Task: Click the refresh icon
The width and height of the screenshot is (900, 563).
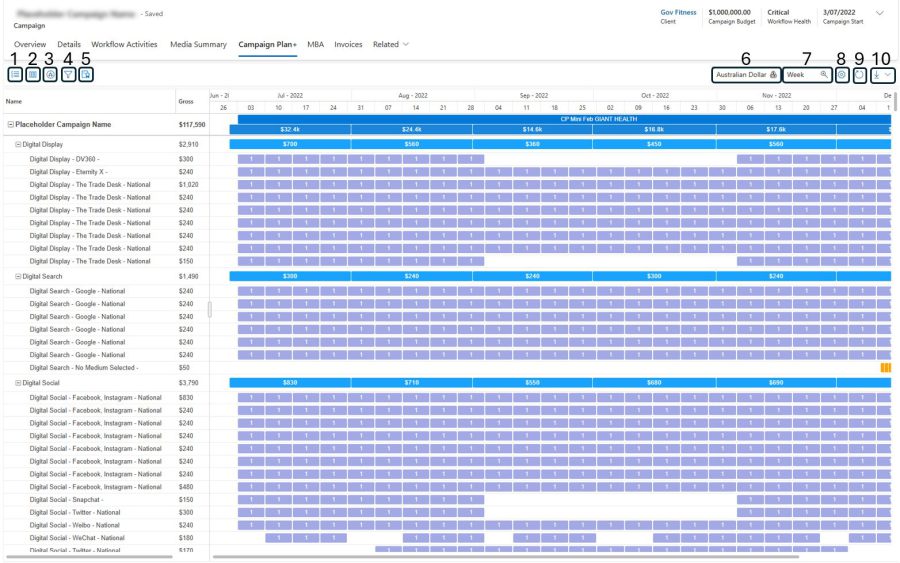Action: tap(860, 74)
